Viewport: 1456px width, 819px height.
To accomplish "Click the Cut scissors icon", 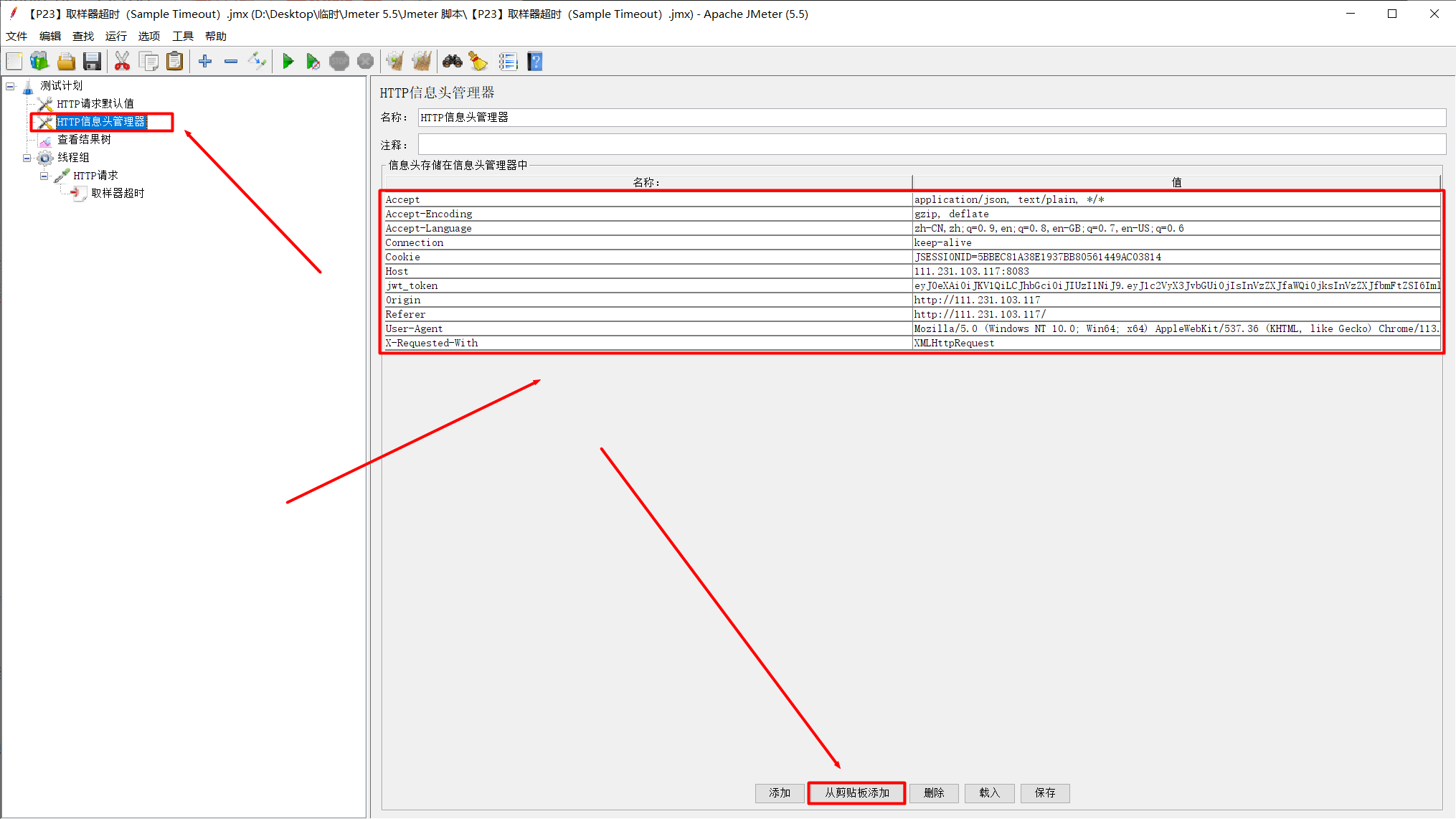I will coord(123,62).
